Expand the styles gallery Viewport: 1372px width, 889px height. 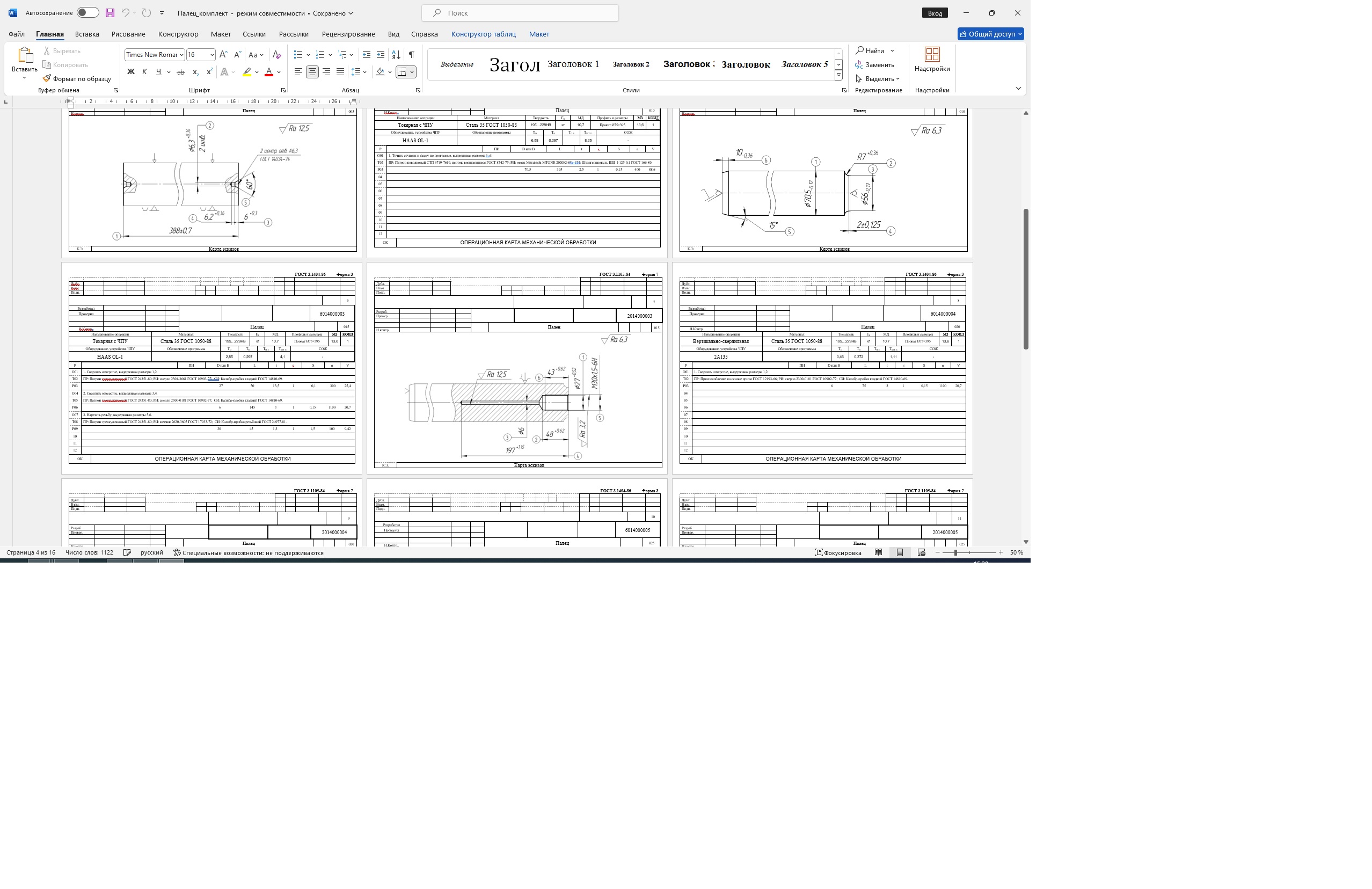839,76
